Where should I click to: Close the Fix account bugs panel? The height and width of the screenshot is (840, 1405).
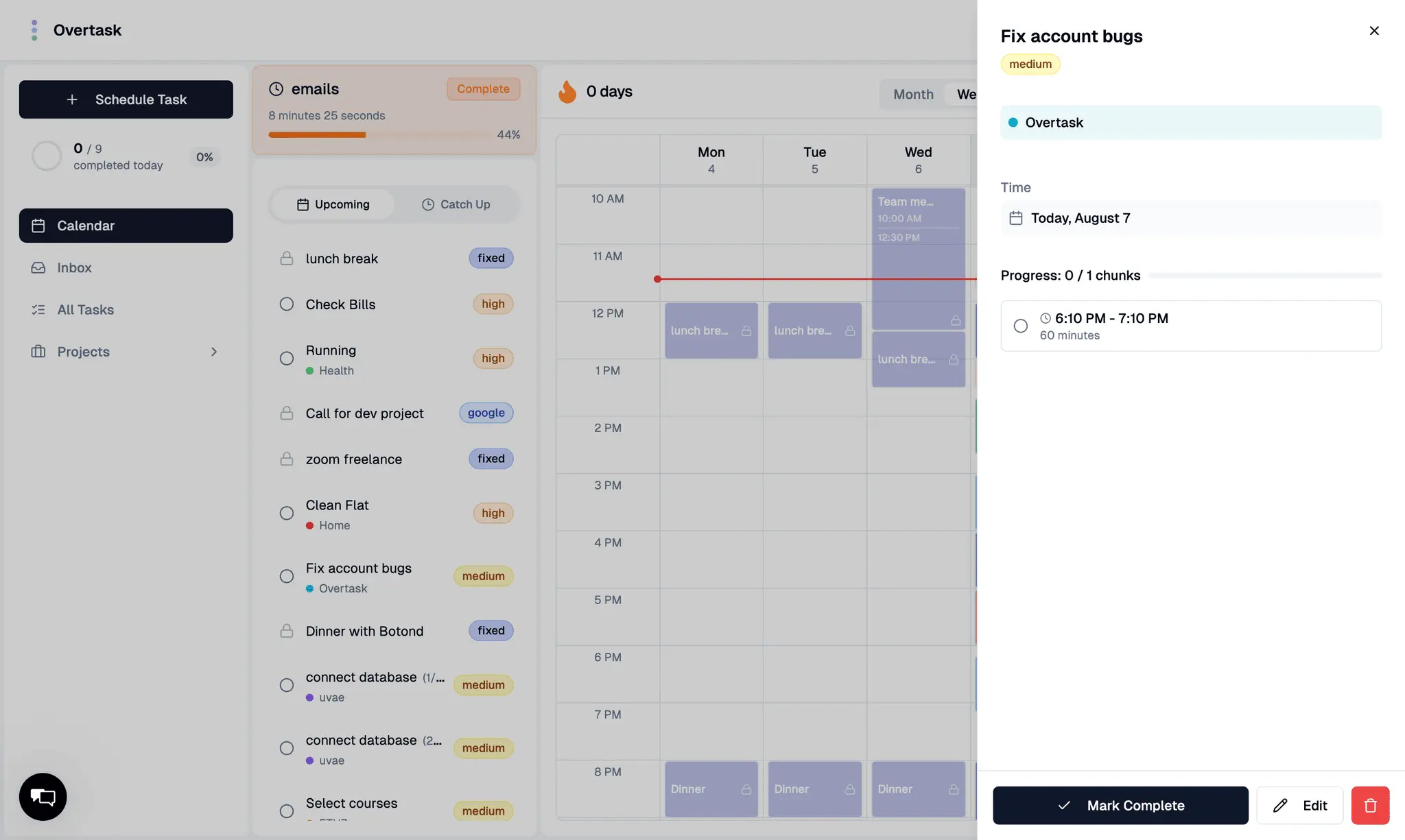[x=1374, y=31]
